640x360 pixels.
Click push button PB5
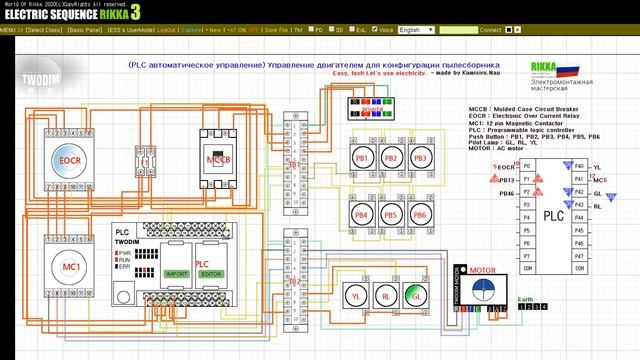(391, 215)
